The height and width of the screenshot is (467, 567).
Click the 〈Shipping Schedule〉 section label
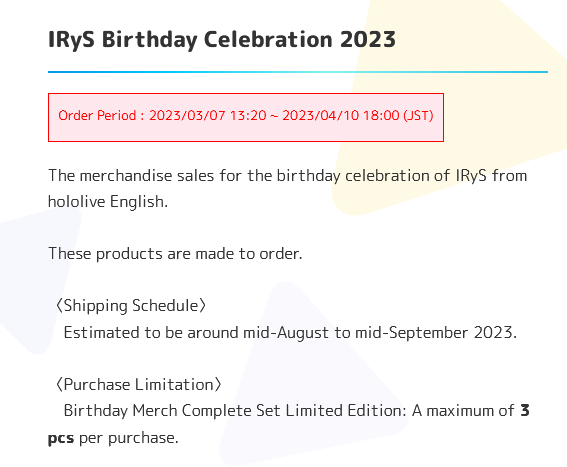pyautogui.click(x=131, y=306)
